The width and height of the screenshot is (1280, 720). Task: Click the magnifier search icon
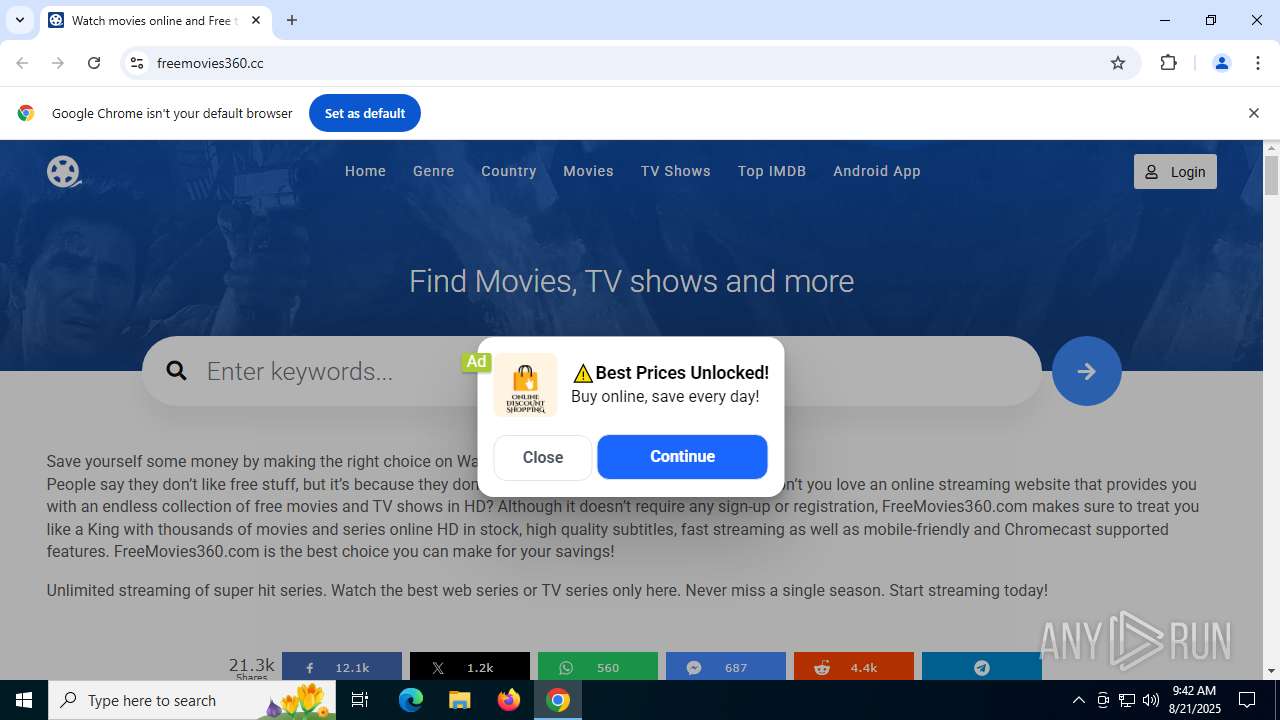point(177,371)
